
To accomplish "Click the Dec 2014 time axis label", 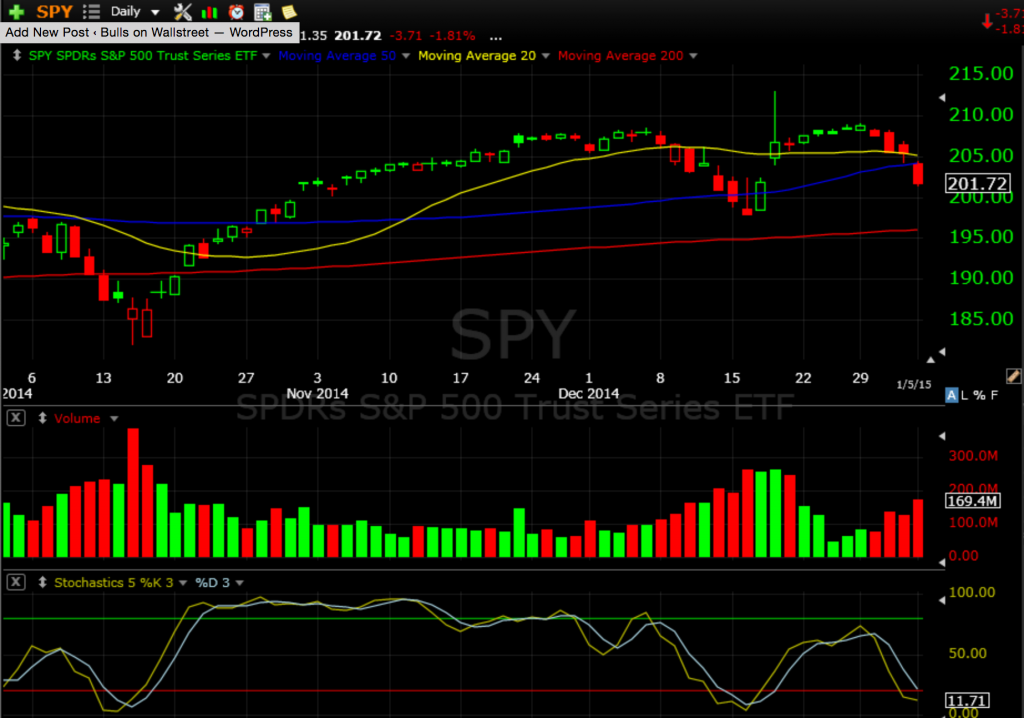I will pos(588,393).
